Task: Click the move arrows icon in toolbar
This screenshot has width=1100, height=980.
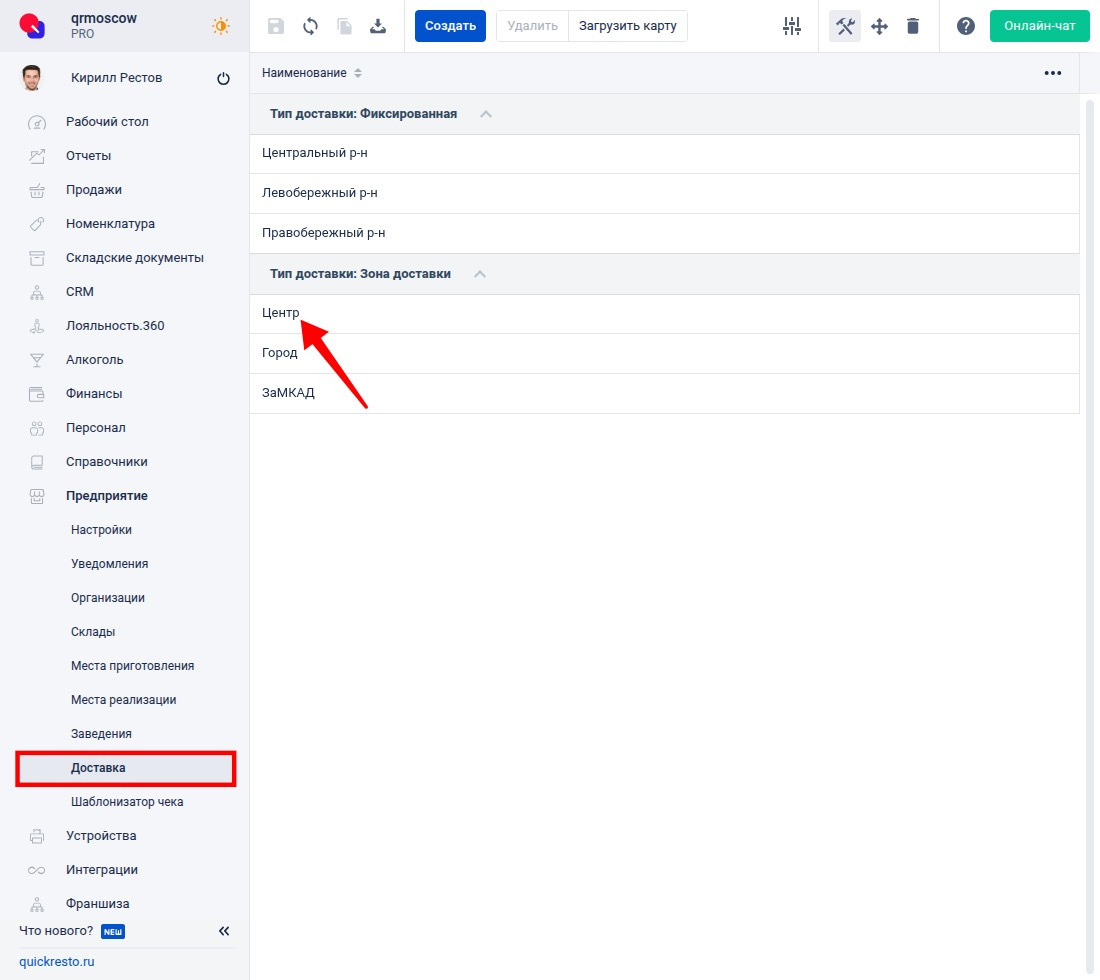Action: (879, 26)
